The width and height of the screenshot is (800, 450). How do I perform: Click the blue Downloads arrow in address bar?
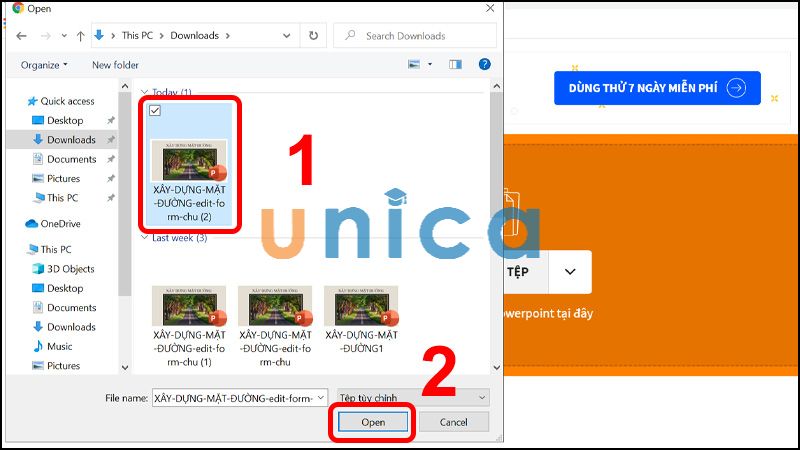coord(99,35)
